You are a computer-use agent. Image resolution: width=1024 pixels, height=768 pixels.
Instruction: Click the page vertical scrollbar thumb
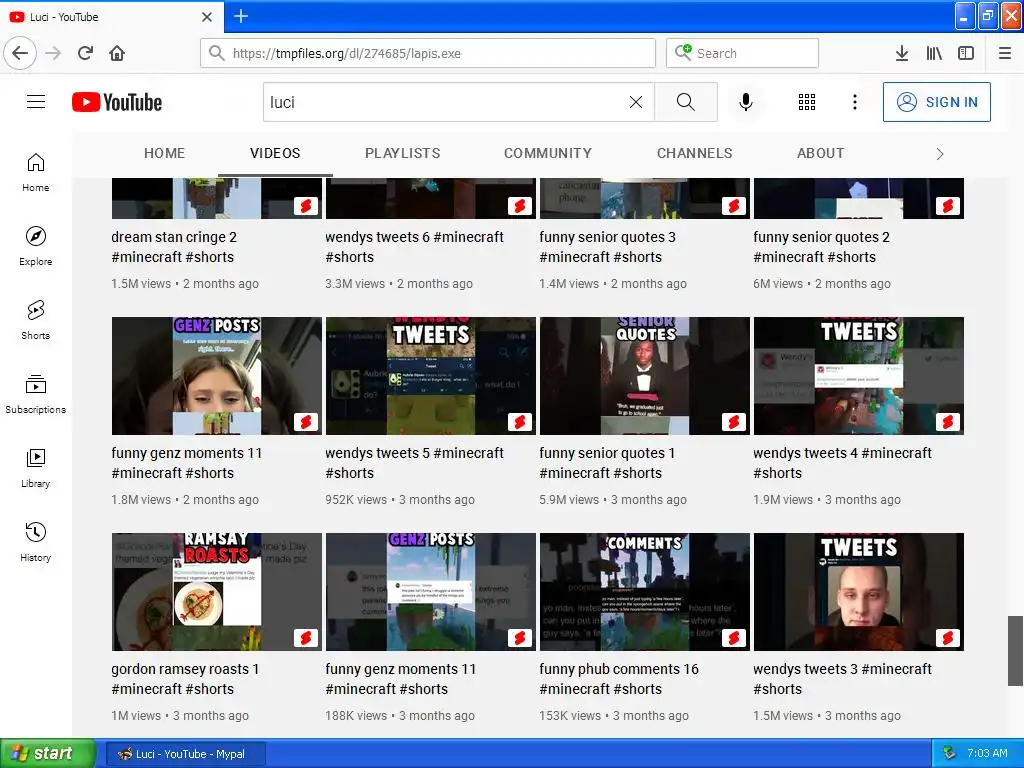click(x=1015, y=650)
